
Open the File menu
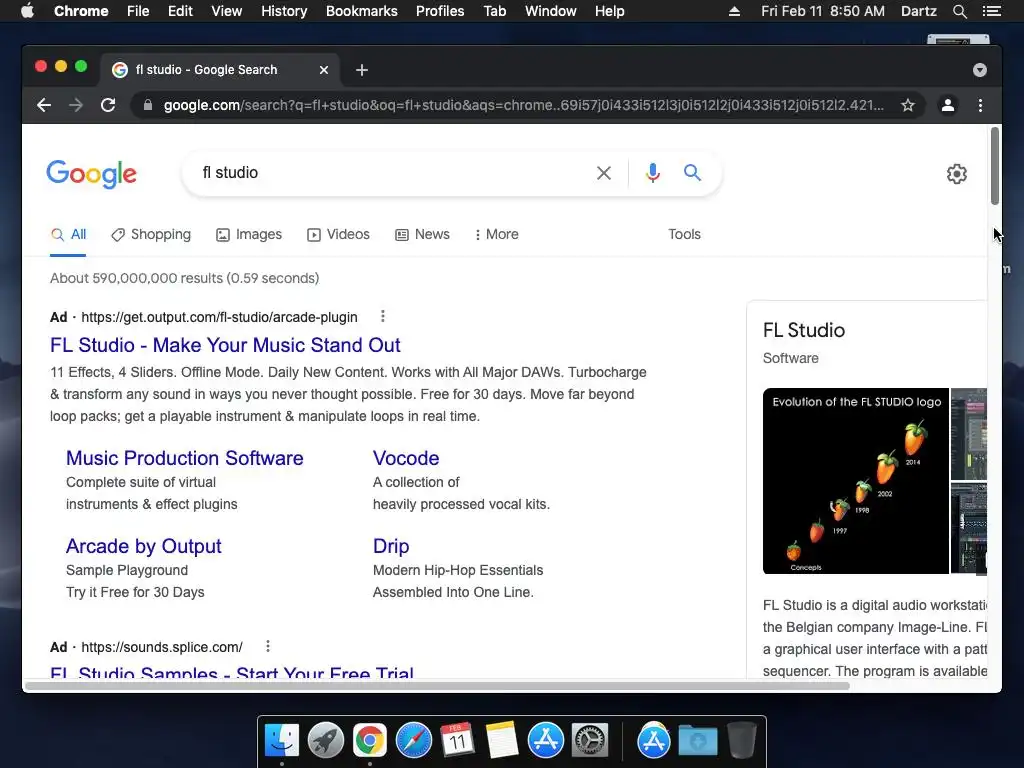[x=138, y=11]
